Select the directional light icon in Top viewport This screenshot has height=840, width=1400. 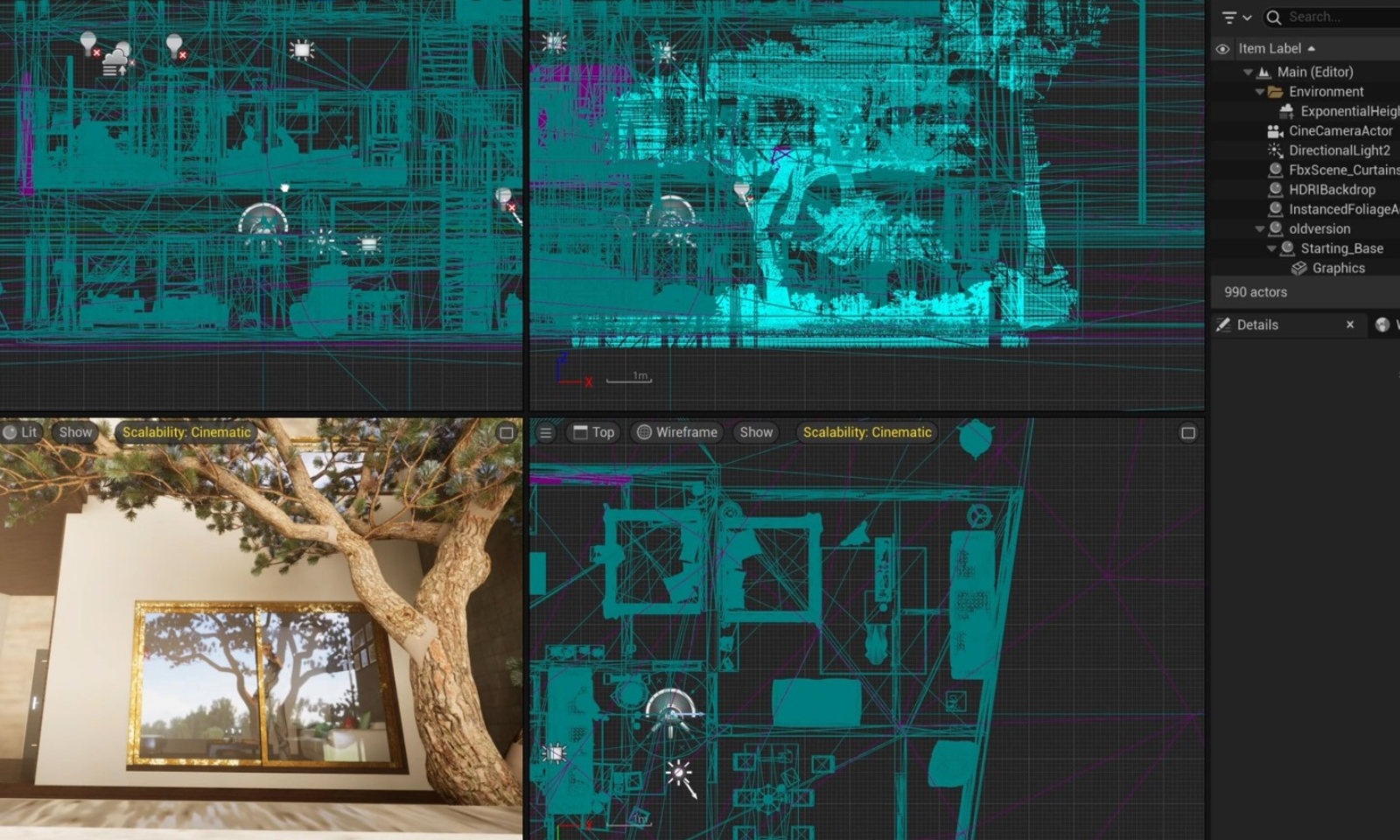pyautogui.click(x=679, y=773)
